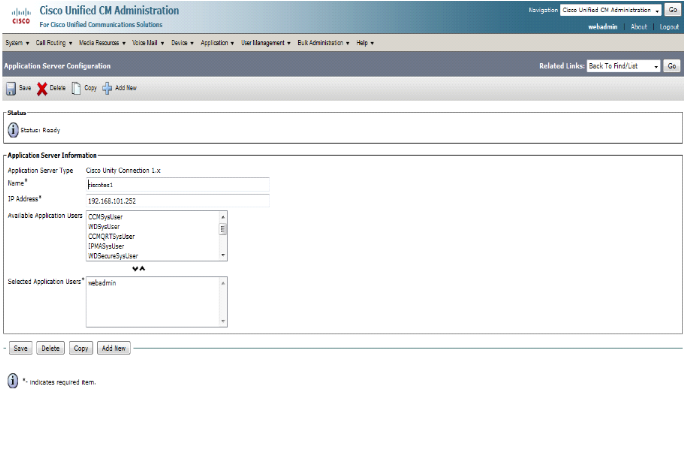
Task: Click Go next to Navigation dropdown
Action: click(673, 10)
